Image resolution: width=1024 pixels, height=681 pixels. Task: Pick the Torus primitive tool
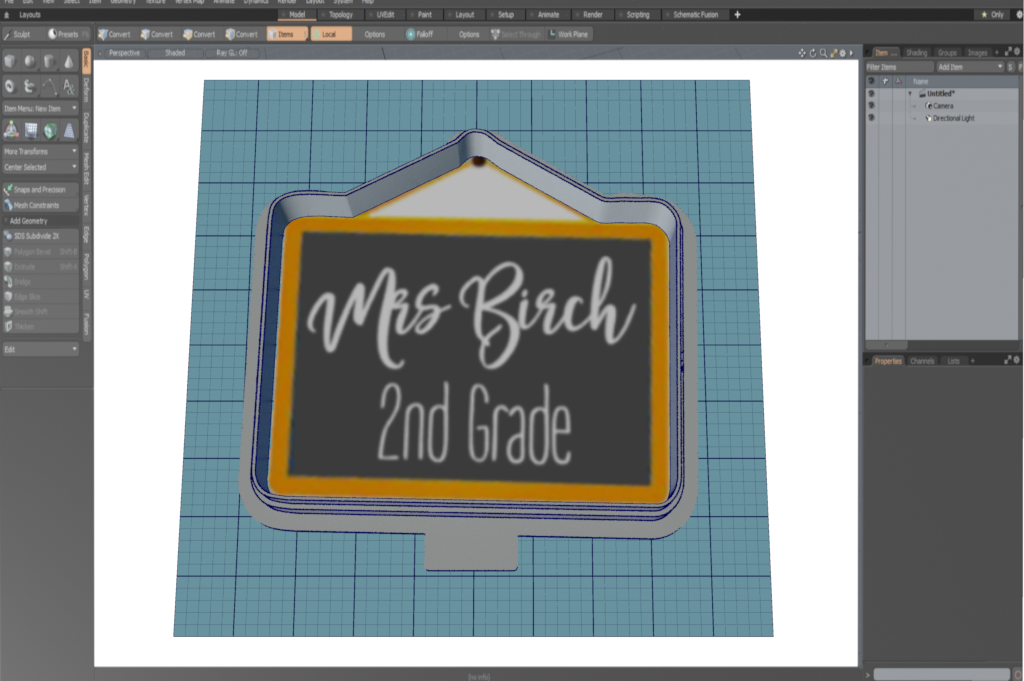[x=11, y=87]
